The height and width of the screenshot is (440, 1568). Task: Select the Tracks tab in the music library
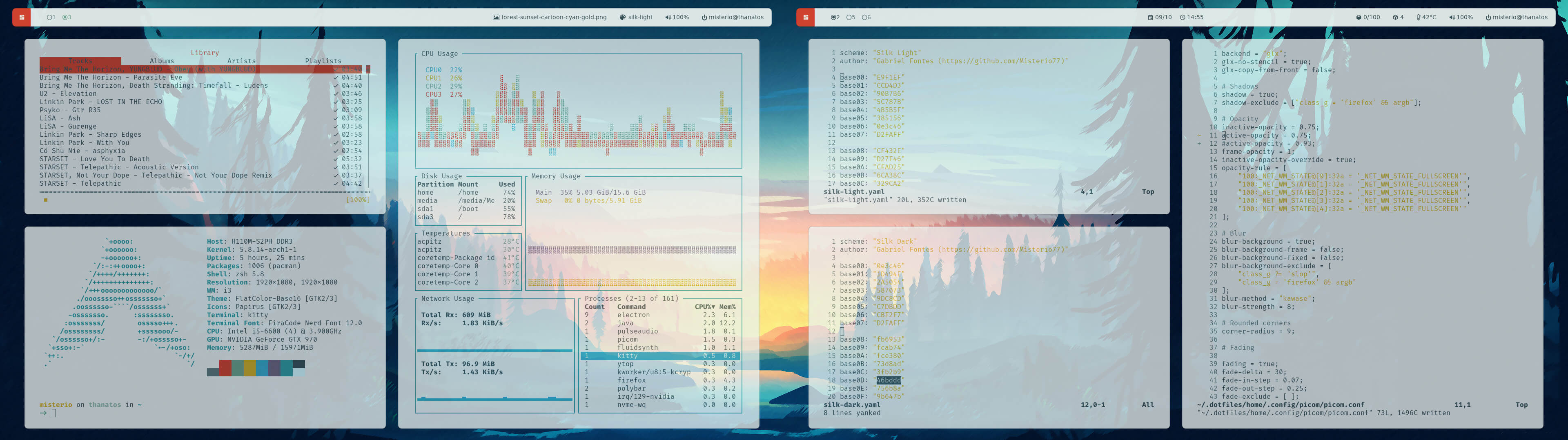[80, 61]
